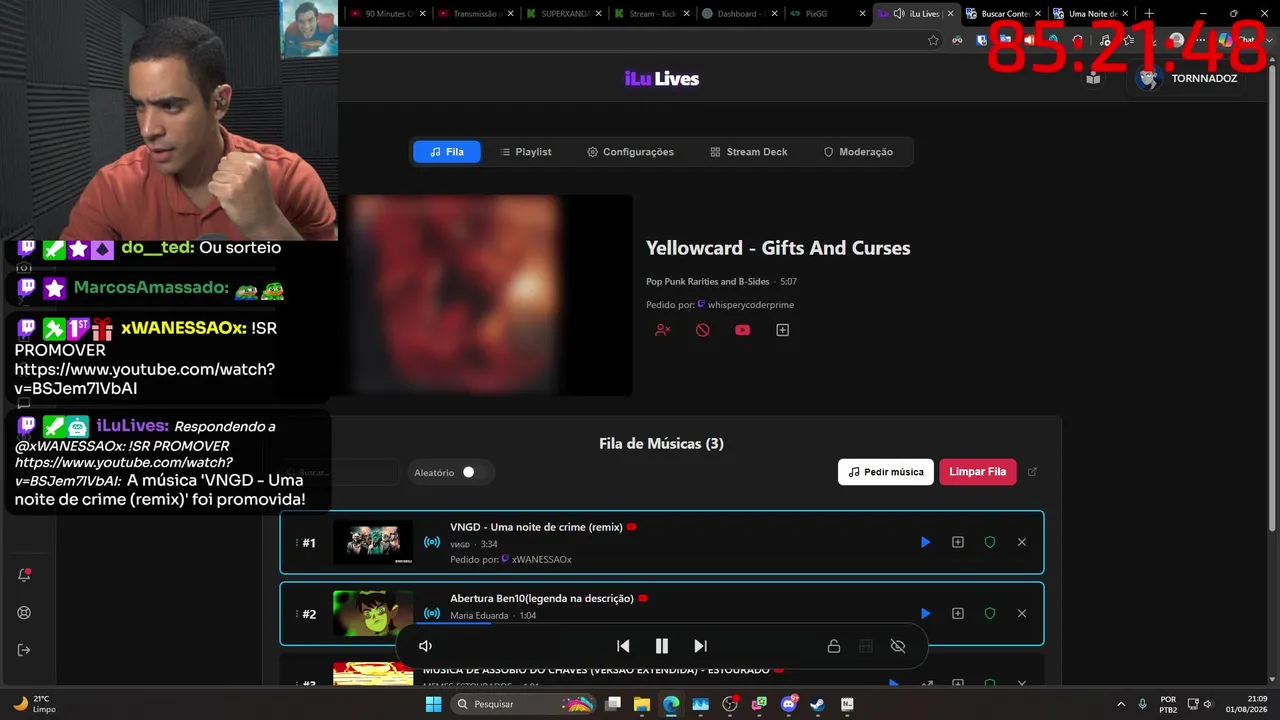Click the VNGD song thumbnail
This screenshot has width=1280, height=720.
click(373, 542)
